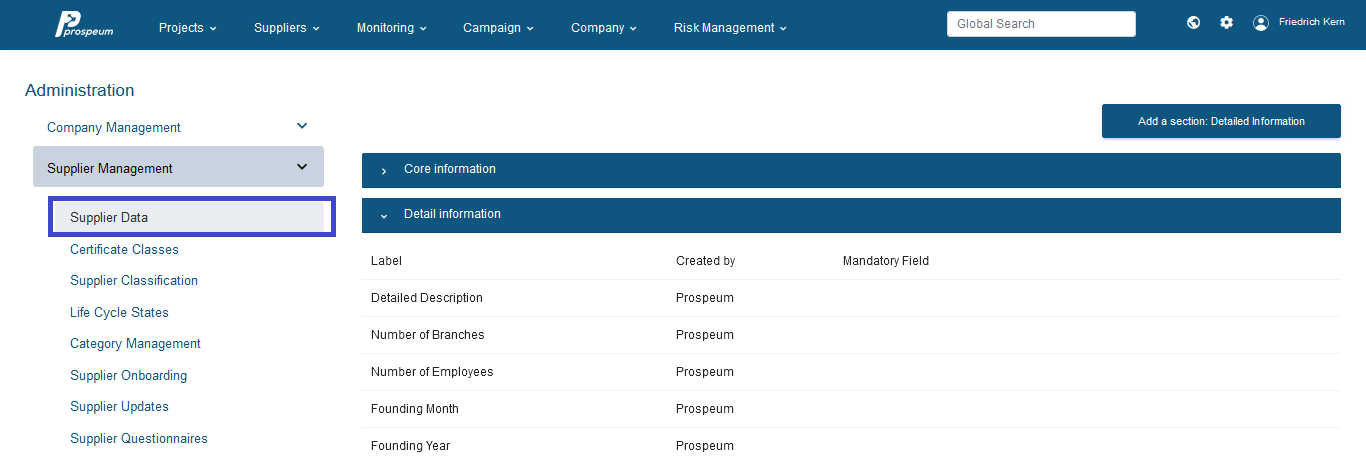
Task: Select Life Cycle States in sidebar
Action: pos(119,312)
